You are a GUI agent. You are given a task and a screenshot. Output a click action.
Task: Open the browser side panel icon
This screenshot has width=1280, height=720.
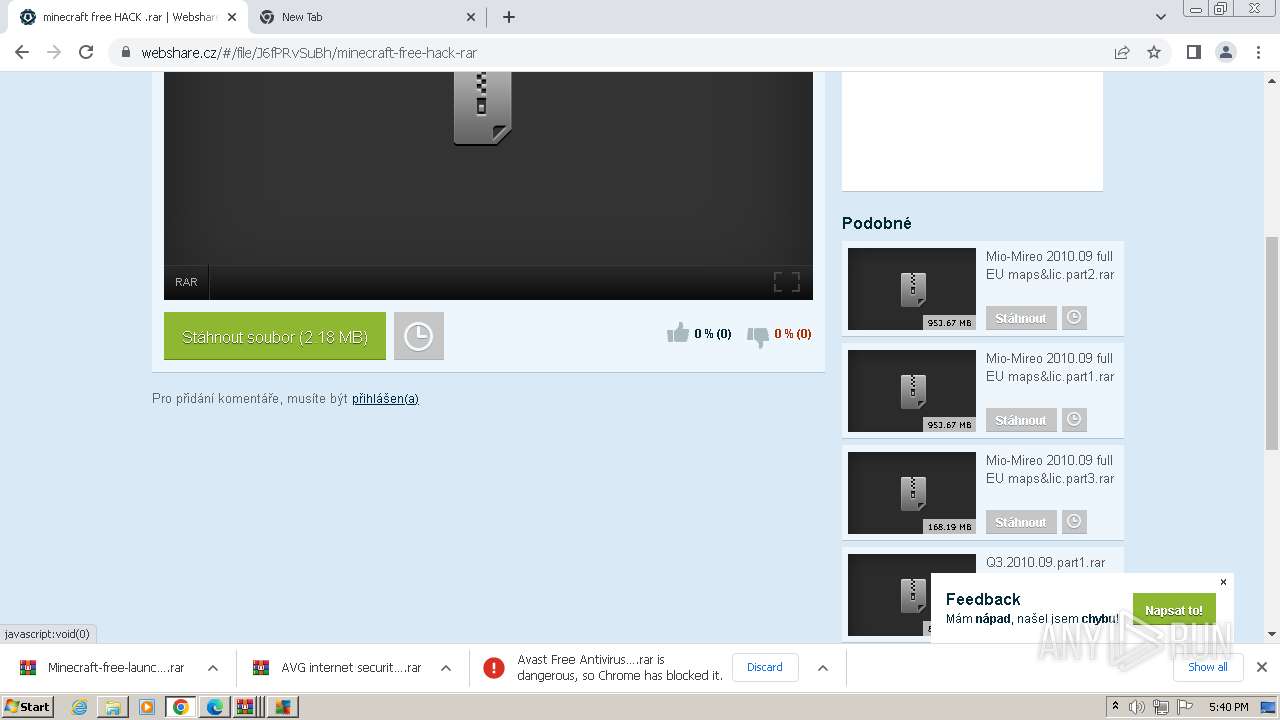(x=1193, y=52)
